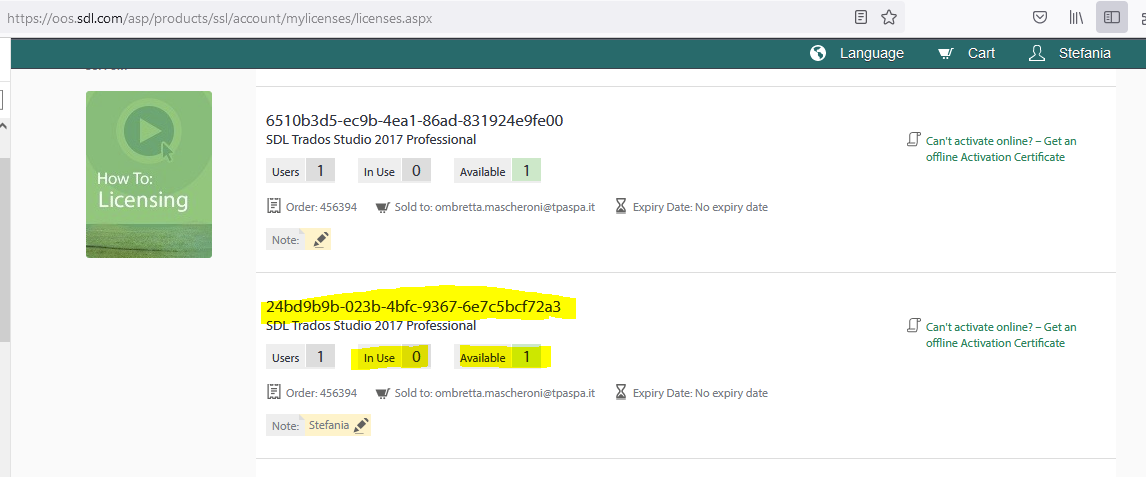Edit note pencil for license 6510b3d5
The width and height of the screenshot is (1146, 477).
click(321, 239)
